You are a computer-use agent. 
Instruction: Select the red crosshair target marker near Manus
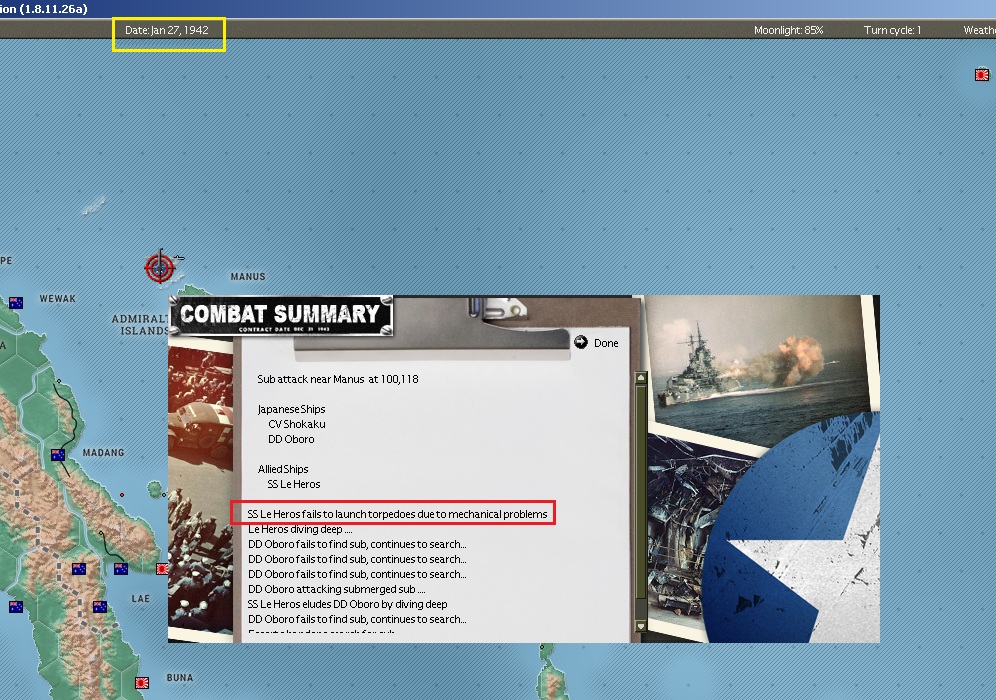[159, 267]
